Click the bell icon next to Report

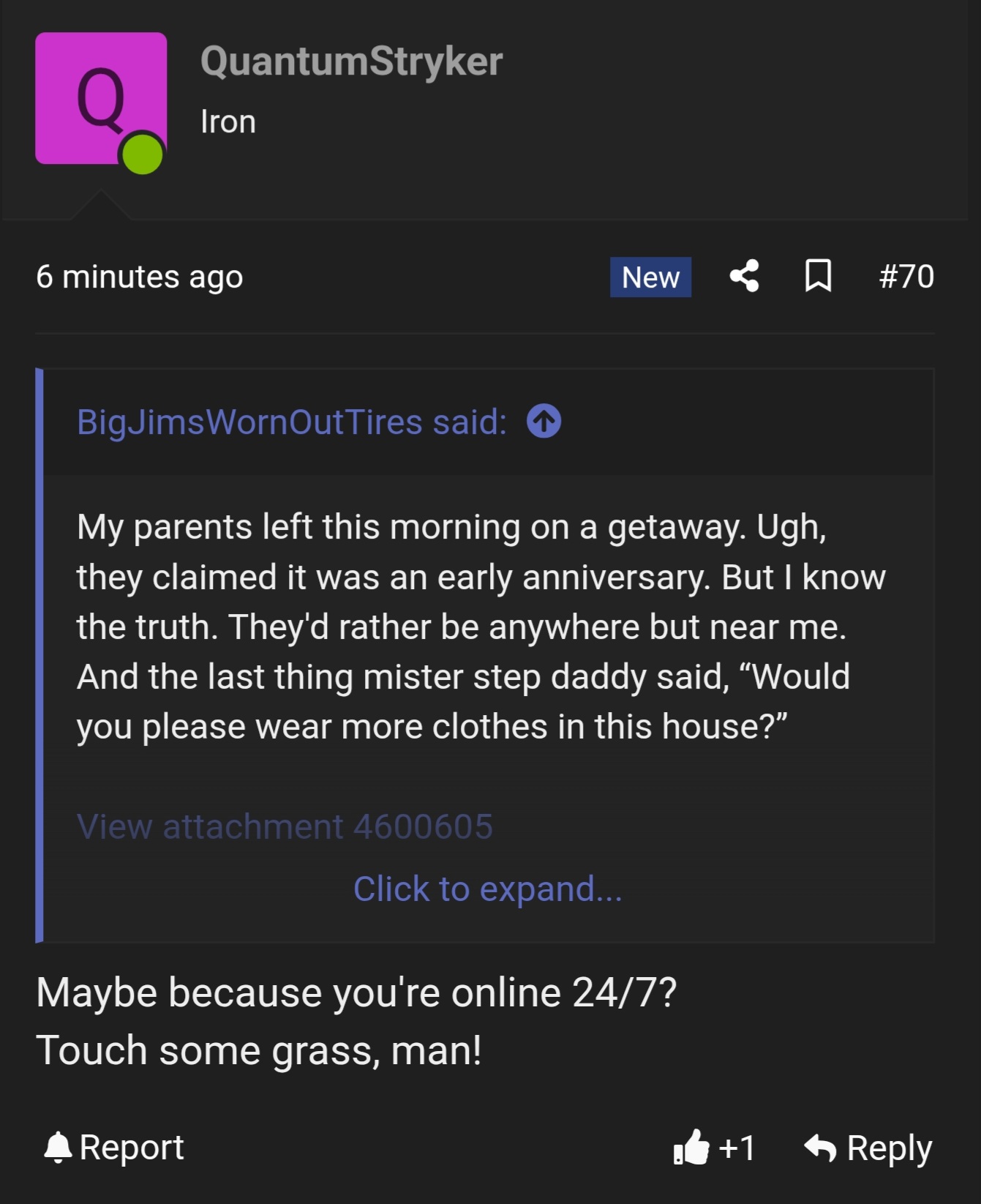pyautogui.click(x=58, y=1147)
